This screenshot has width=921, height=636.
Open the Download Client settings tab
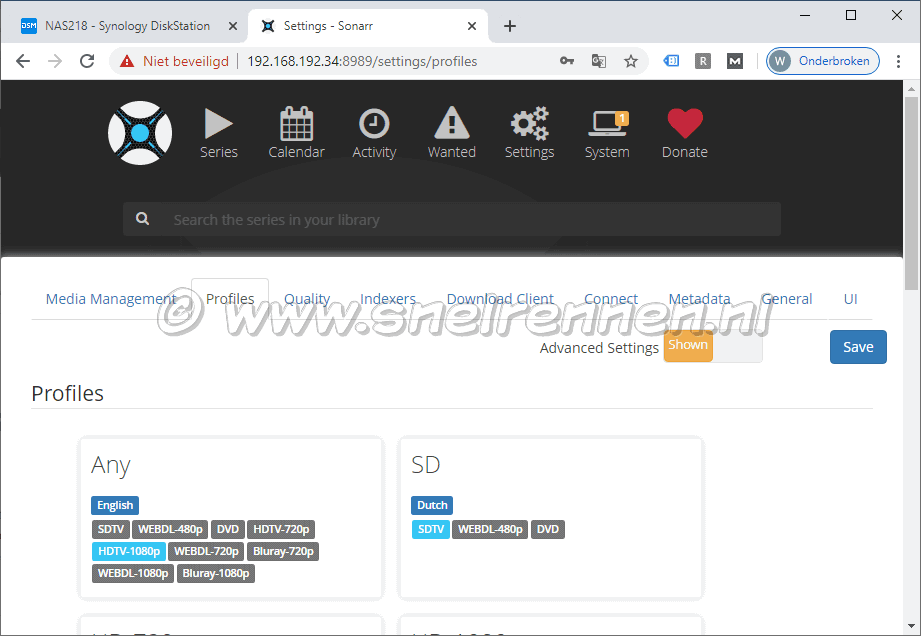pyautogui.click(x=500, y=299)
